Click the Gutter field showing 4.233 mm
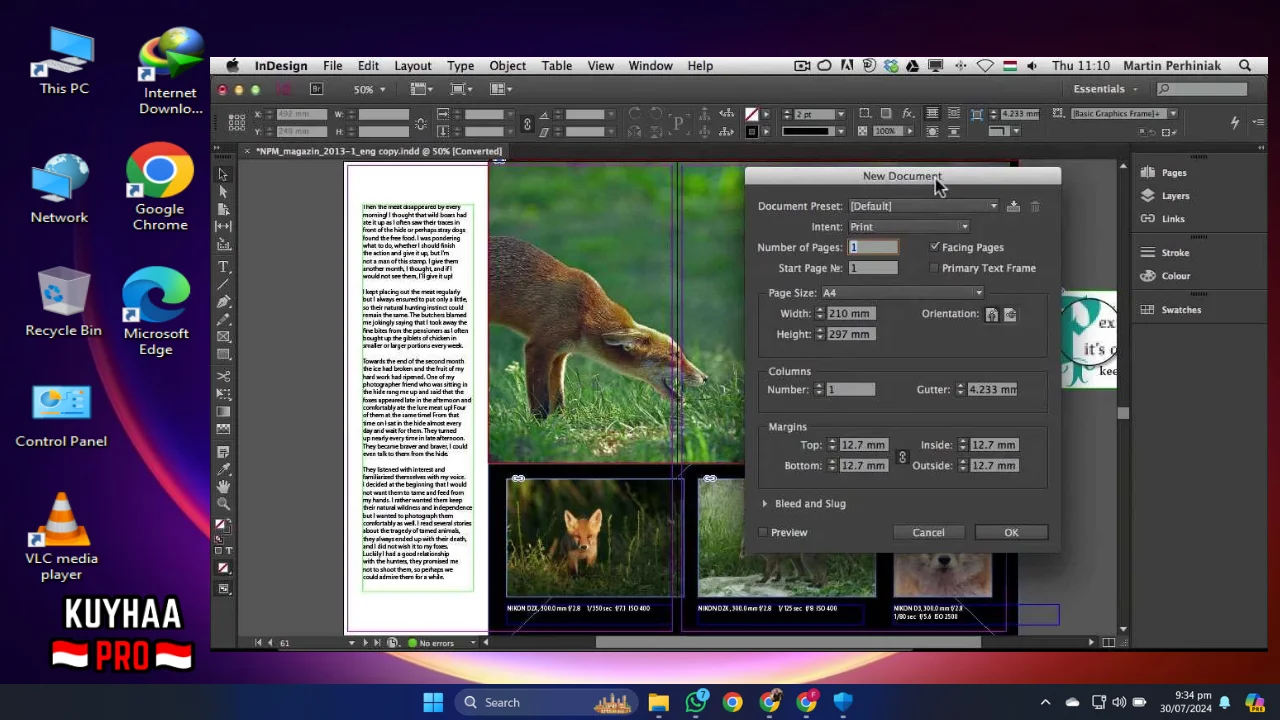Image resolution: width=1280 pixels, height=720 pixels. 992,390
